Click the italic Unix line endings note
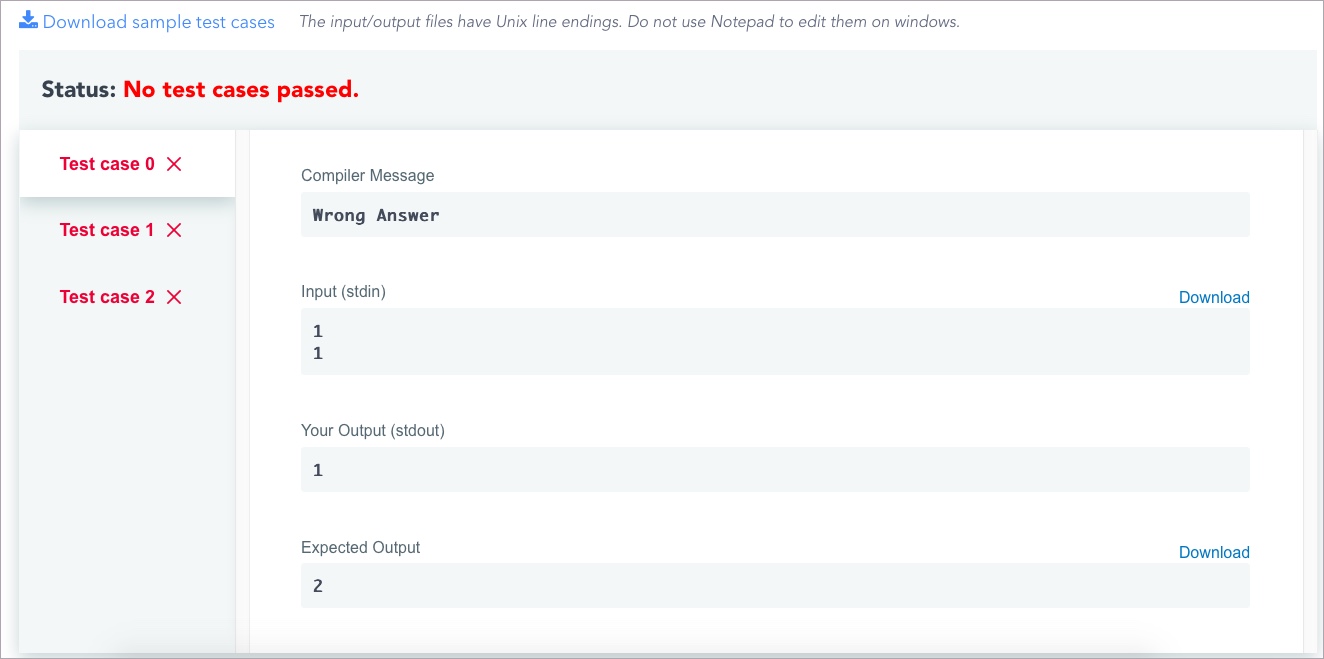 coord(629,22)
